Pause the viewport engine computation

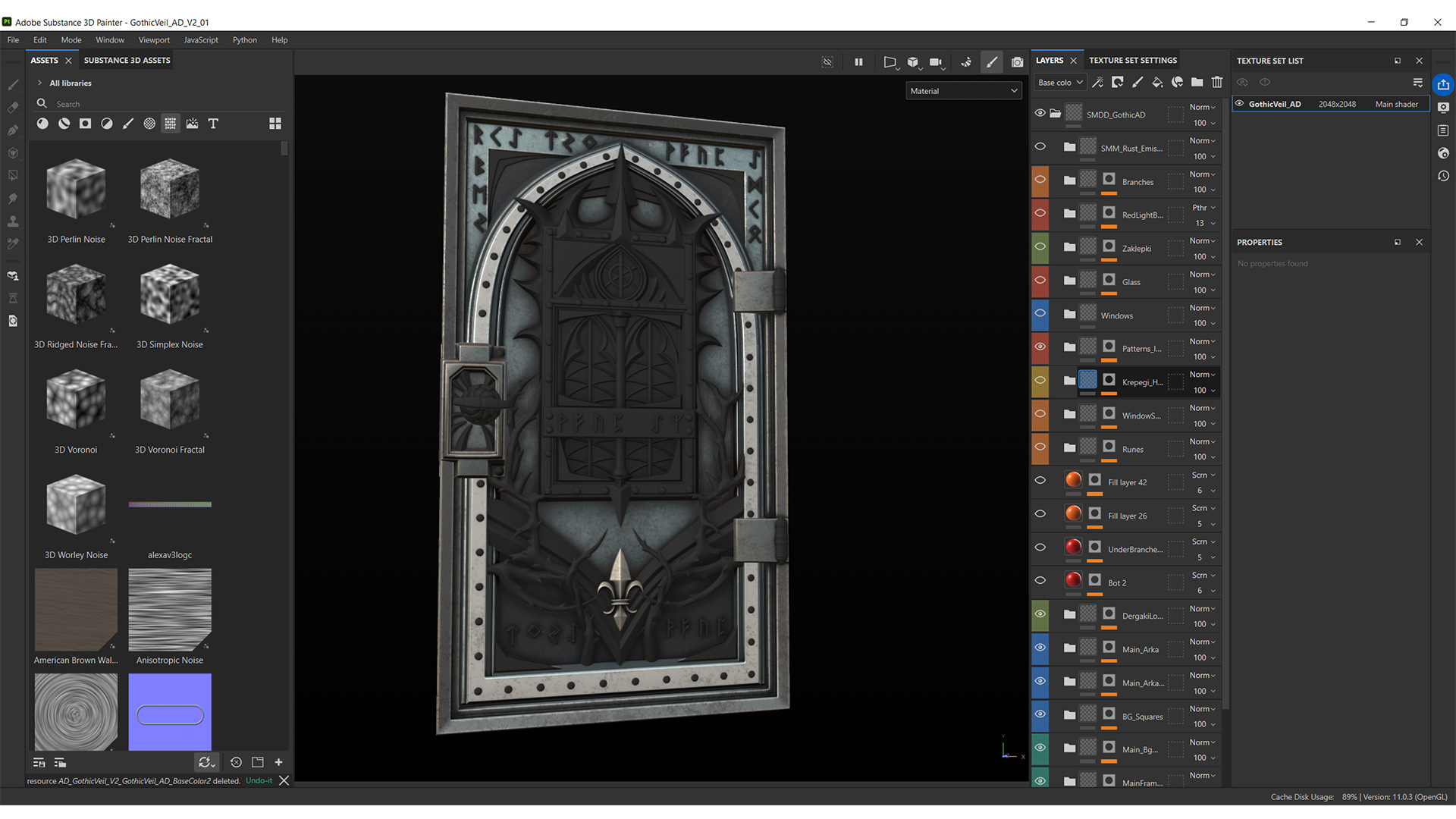click(858, 62)
